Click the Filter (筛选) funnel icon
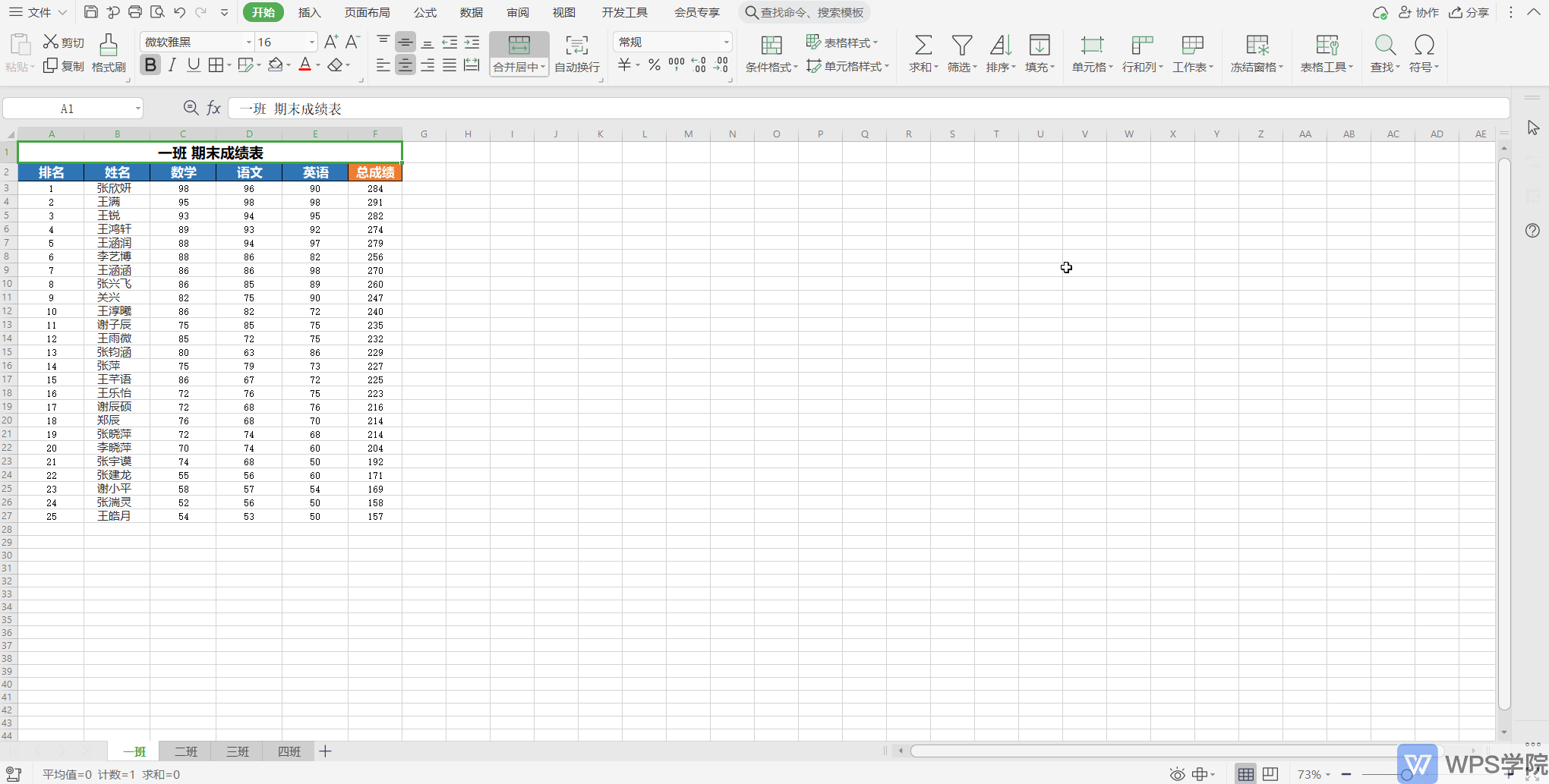The image size is (1549, 784). (x=962, y=46)
